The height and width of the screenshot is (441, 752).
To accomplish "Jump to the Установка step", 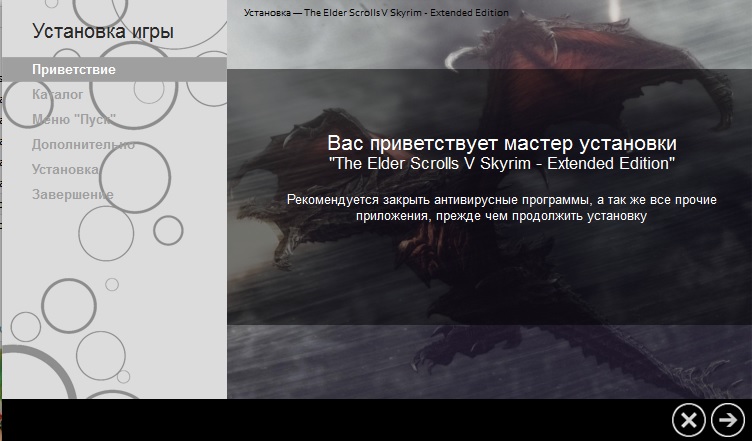I will [x=66, y=170].
